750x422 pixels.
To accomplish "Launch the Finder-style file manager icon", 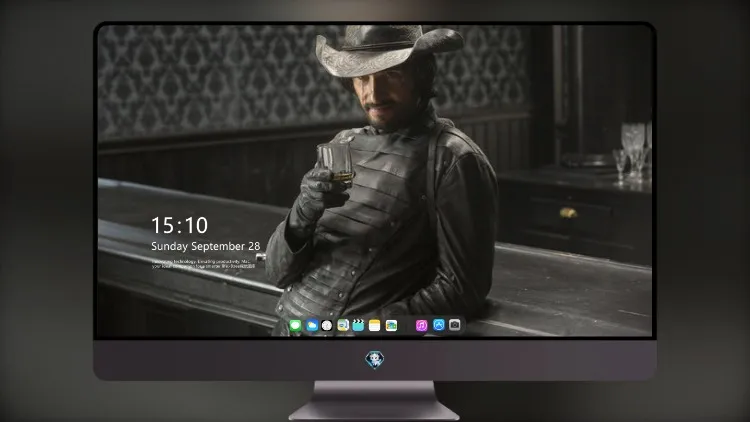I will tap(343, 326).
